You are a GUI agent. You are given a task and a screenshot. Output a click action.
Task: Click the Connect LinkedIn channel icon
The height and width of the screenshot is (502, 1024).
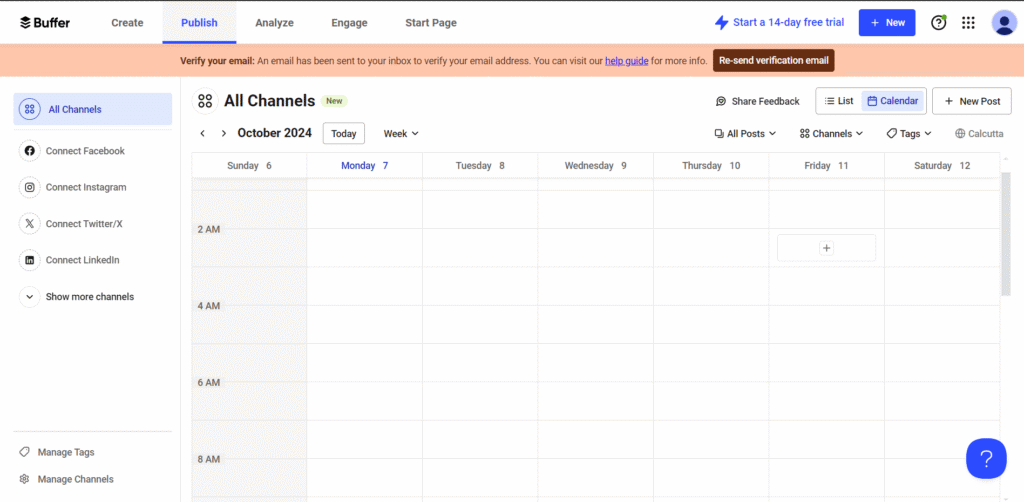pos(30,260)
